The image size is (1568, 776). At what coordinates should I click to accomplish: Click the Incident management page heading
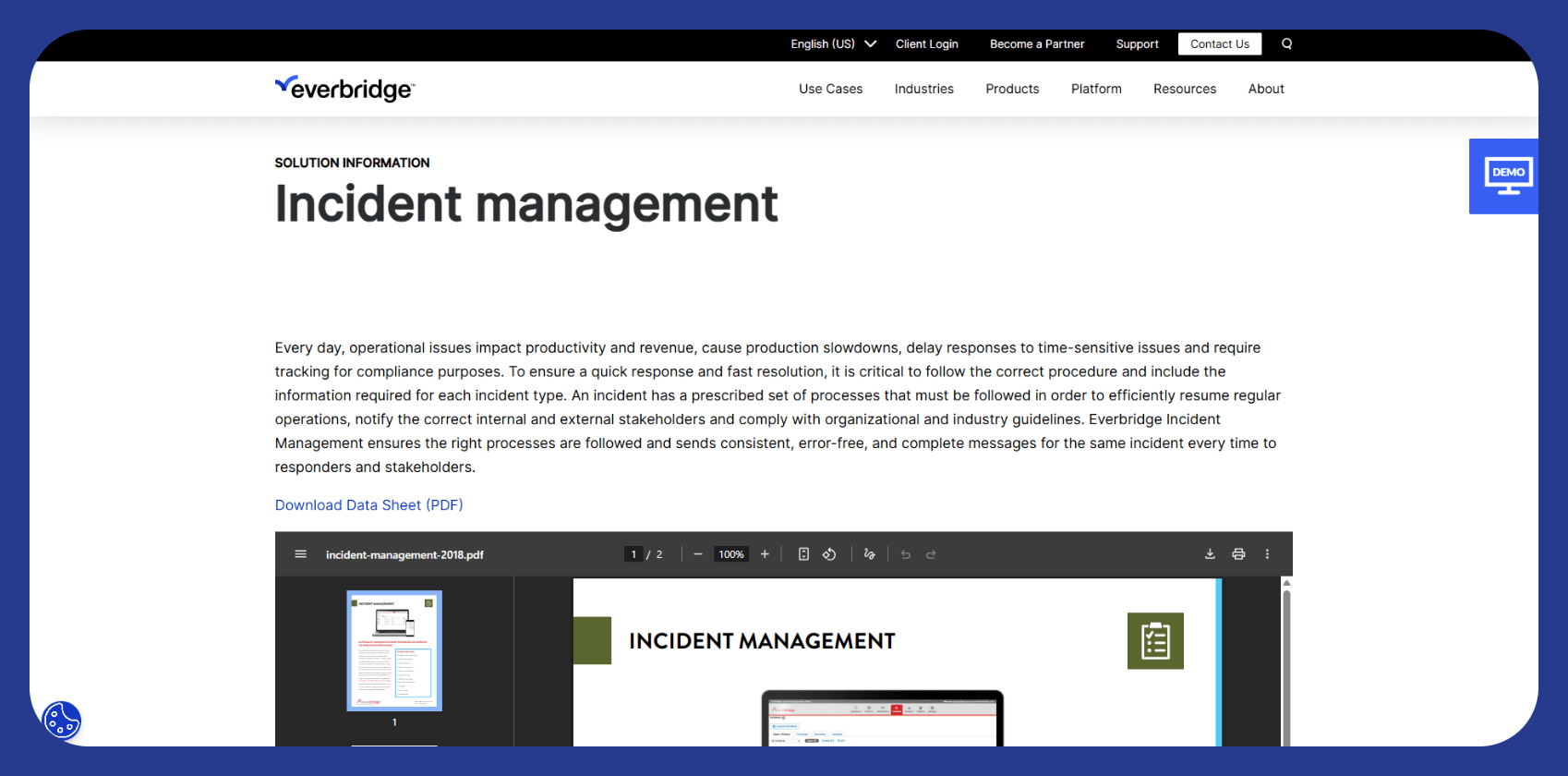(526, 204)
